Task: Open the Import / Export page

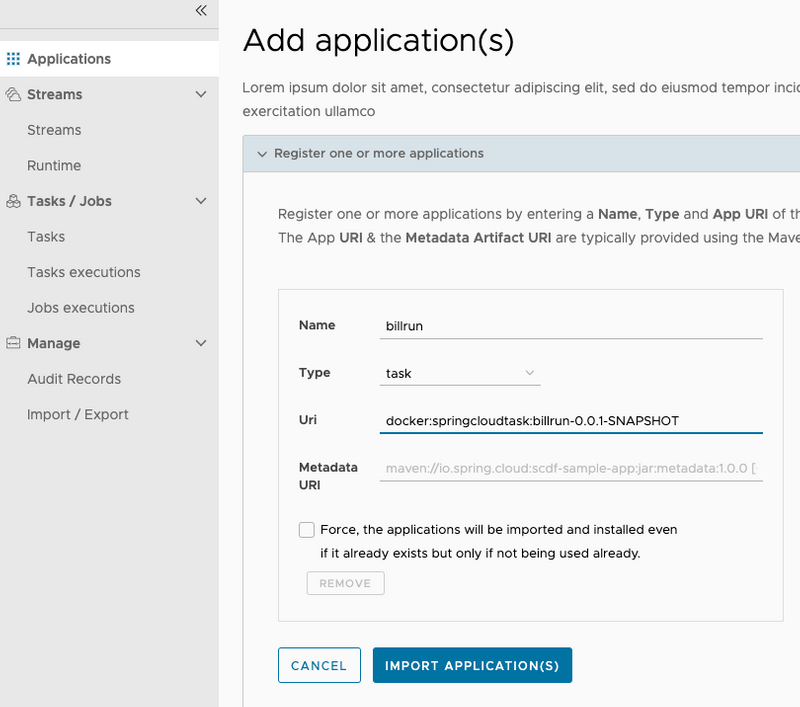Action: coord(78,415)
